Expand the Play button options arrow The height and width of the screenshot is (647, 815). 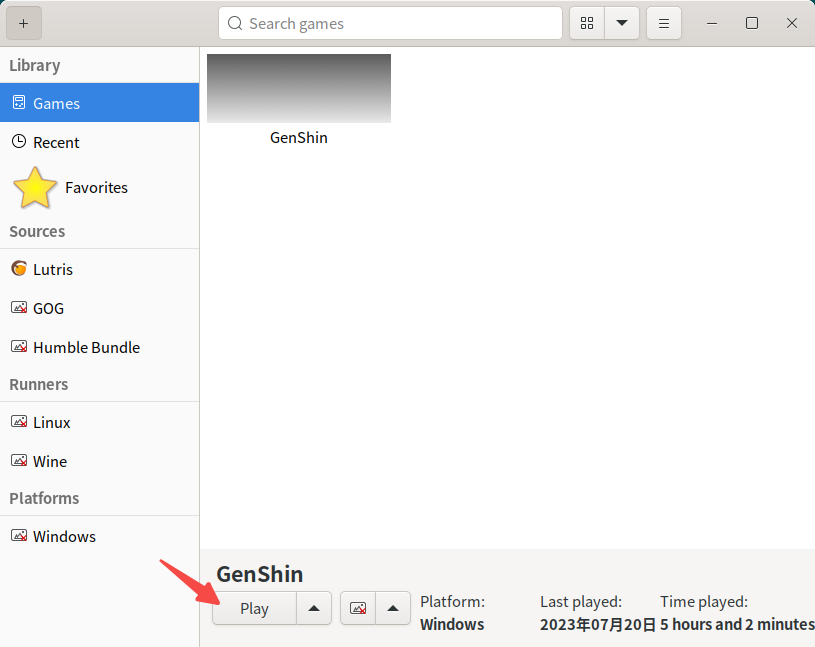click(314, 608)
